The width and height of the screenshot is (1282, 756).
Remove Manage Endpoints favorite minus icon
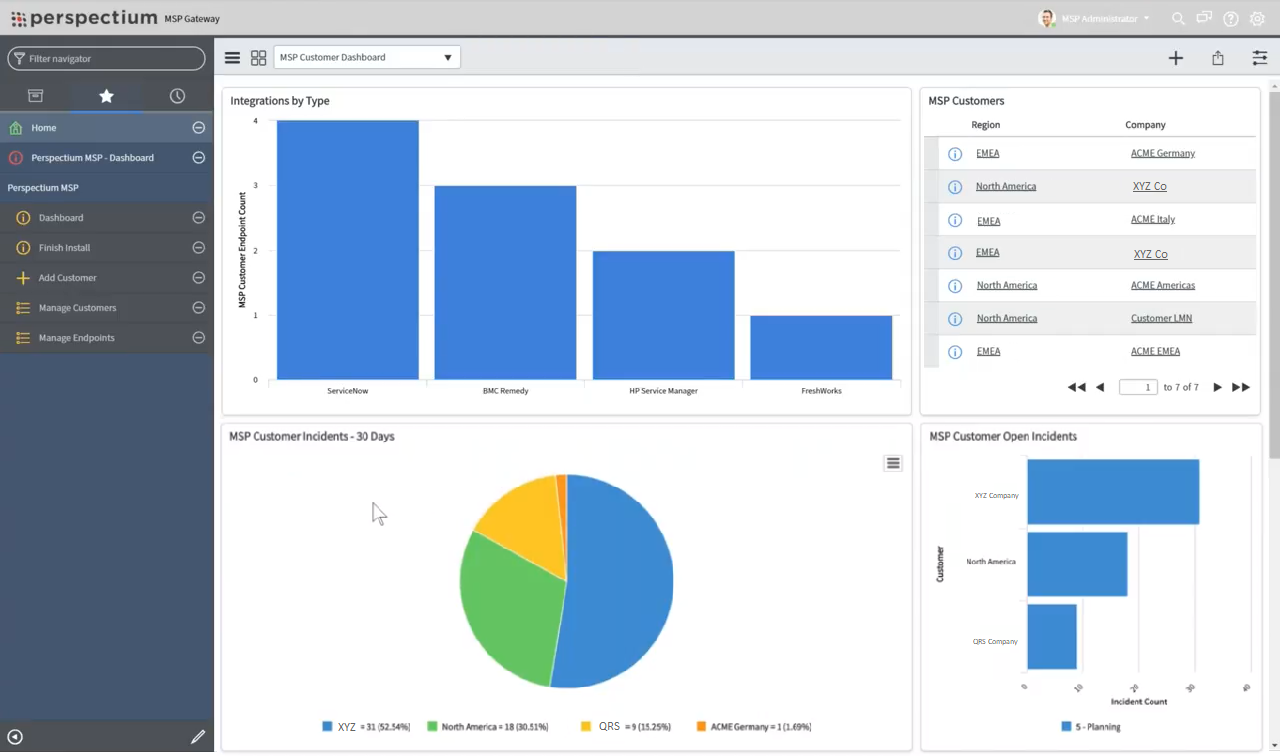pyautogui.click(x=199, y=338)
